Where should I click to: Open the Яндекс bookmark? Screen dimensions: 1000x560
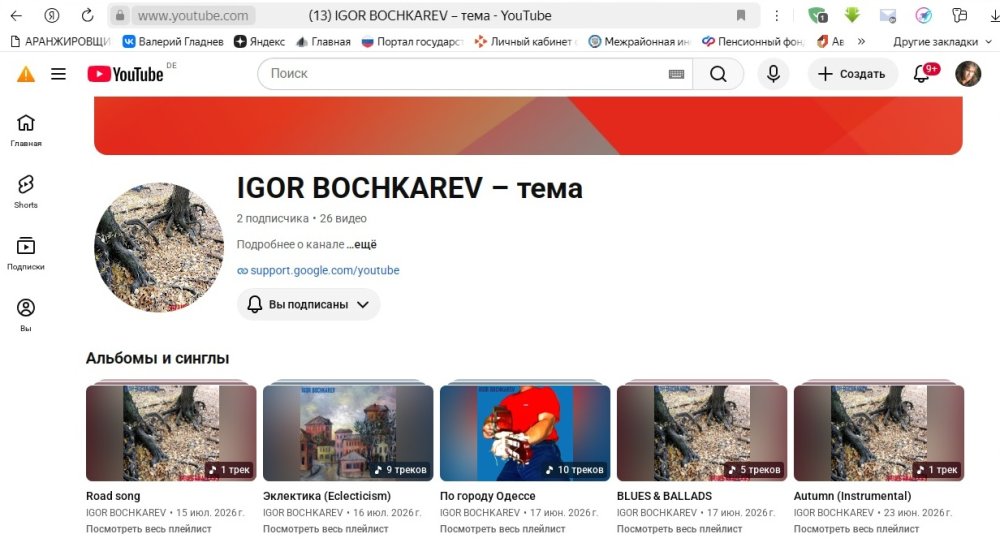pos(259,41)
